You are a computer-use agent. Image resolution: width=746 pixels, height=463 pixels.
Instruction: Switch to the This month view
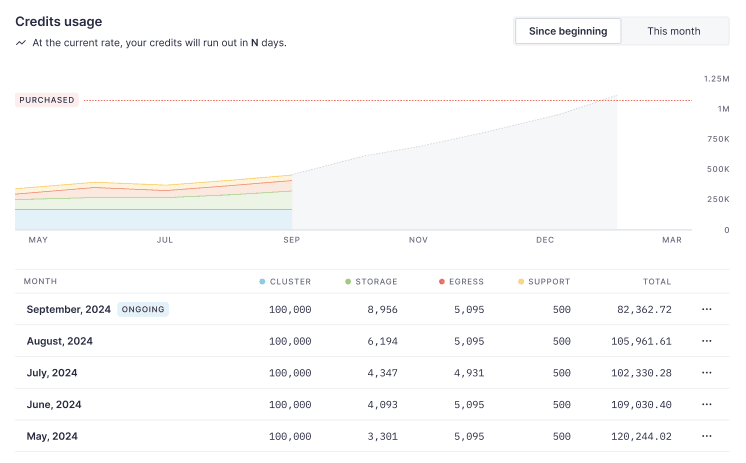click(674, 31)
